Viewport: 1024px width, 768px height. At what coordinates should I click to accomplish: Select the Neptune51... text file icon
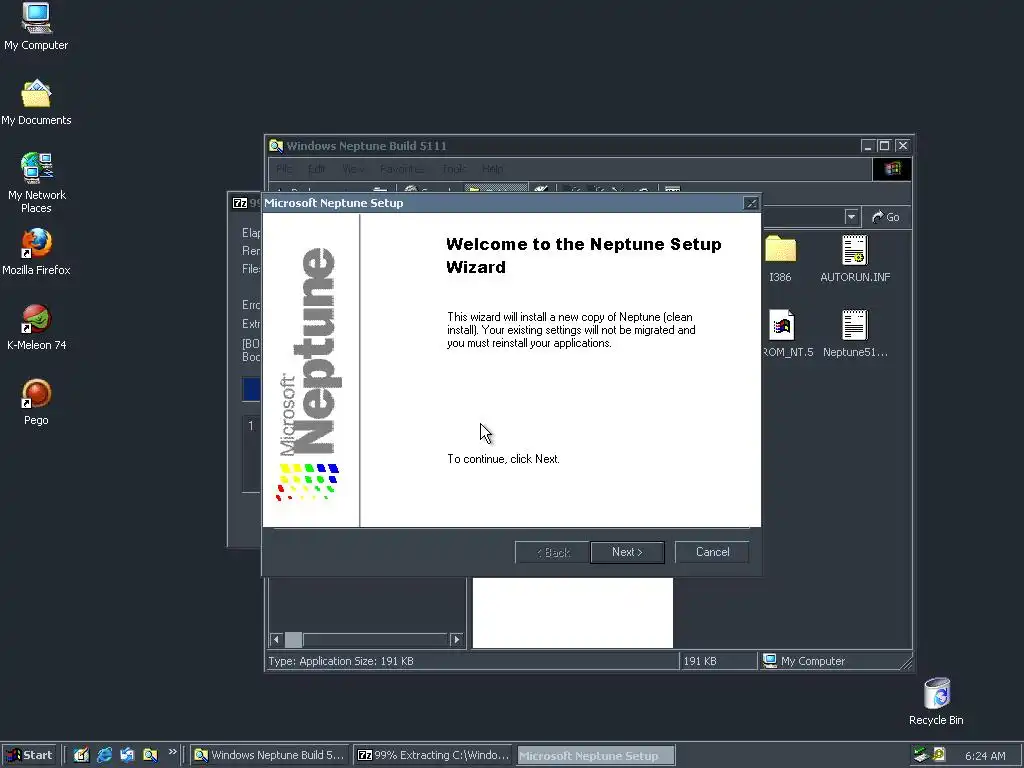click(855, 333)
